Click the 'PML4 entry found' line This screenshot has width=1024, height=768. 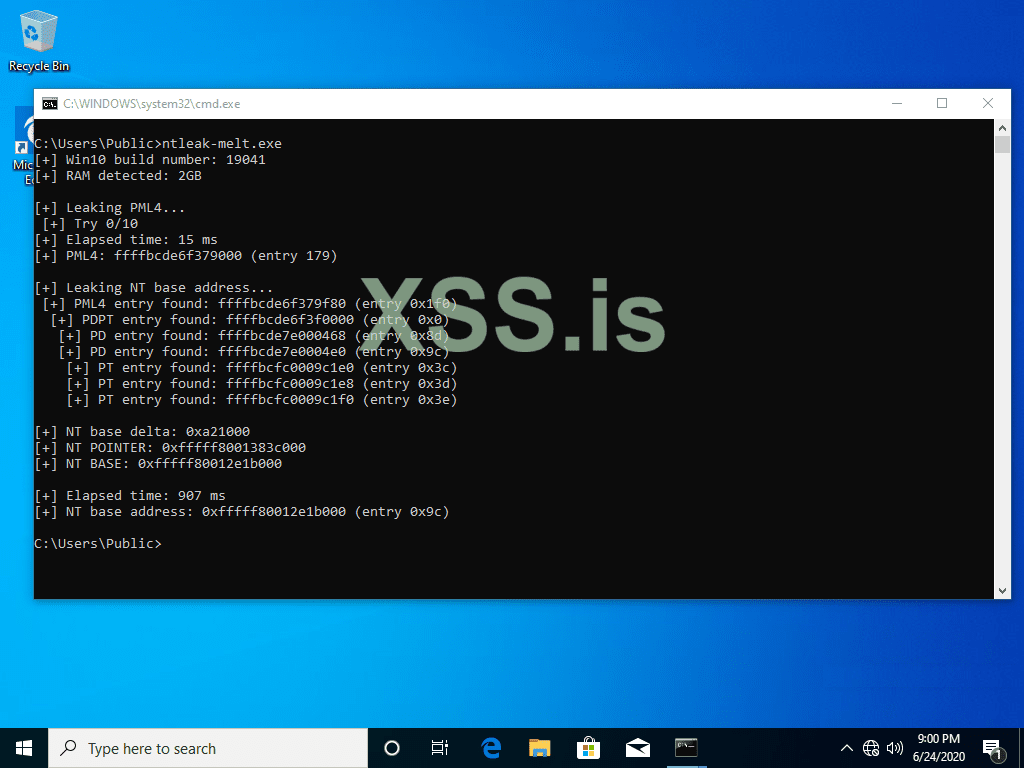coord(250,304)
